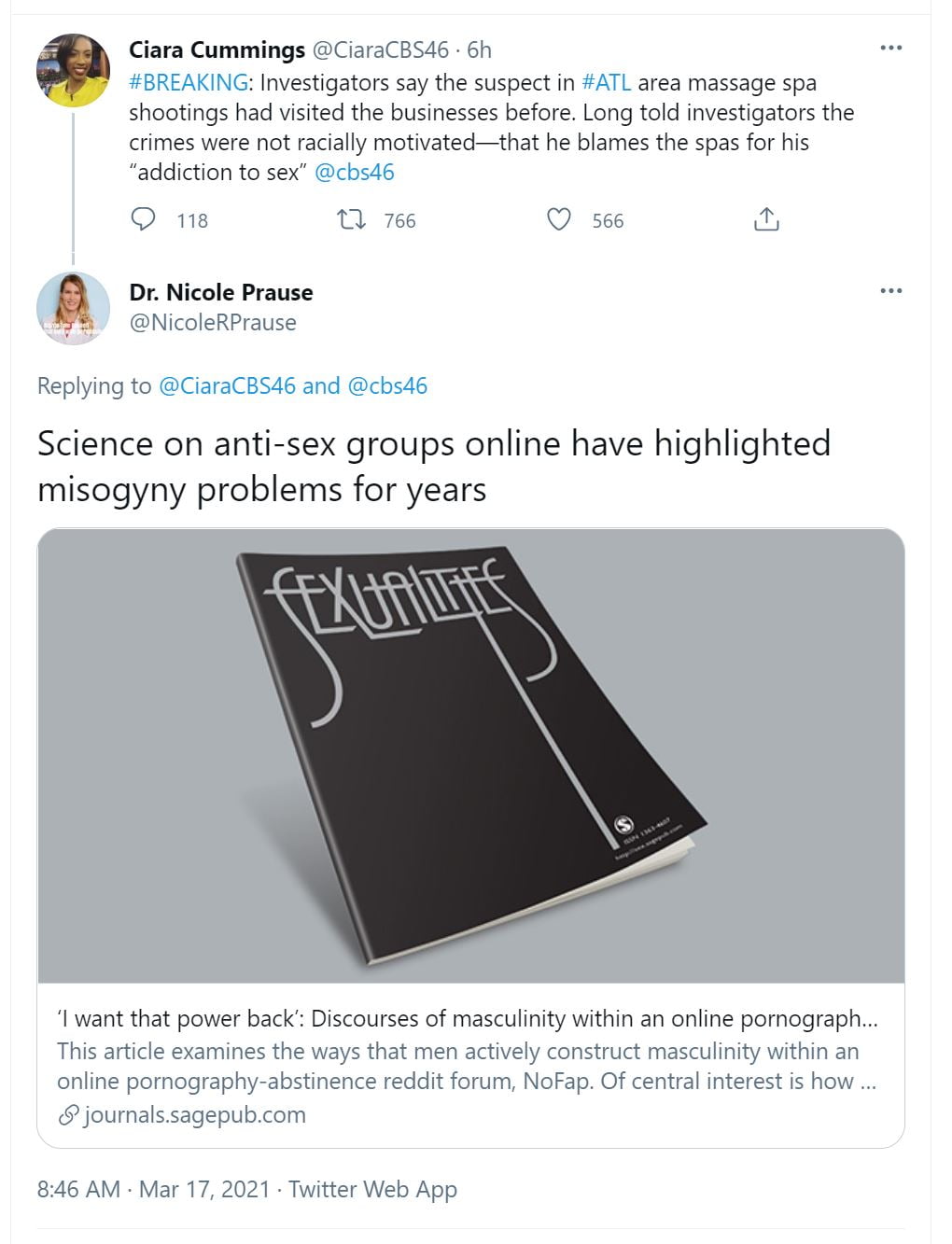Screen dimensions: 952x1244
Task: Click @cbs46 in the Replying to line
Action: [387, 386]
